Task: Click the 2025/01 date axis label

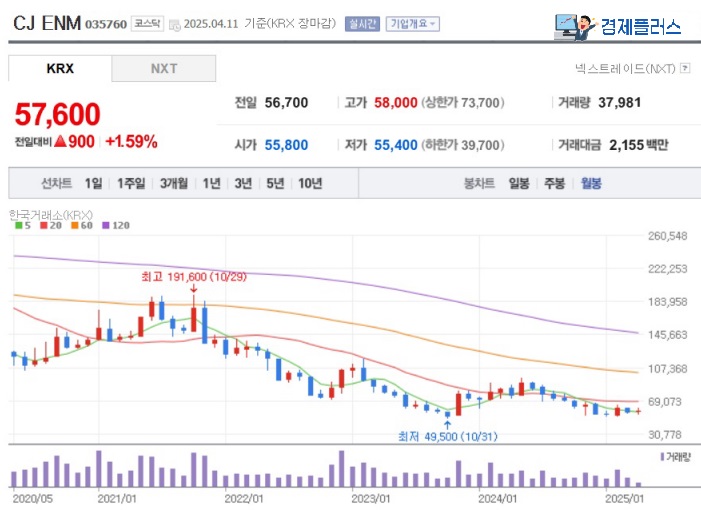Action: coord(624,499)
